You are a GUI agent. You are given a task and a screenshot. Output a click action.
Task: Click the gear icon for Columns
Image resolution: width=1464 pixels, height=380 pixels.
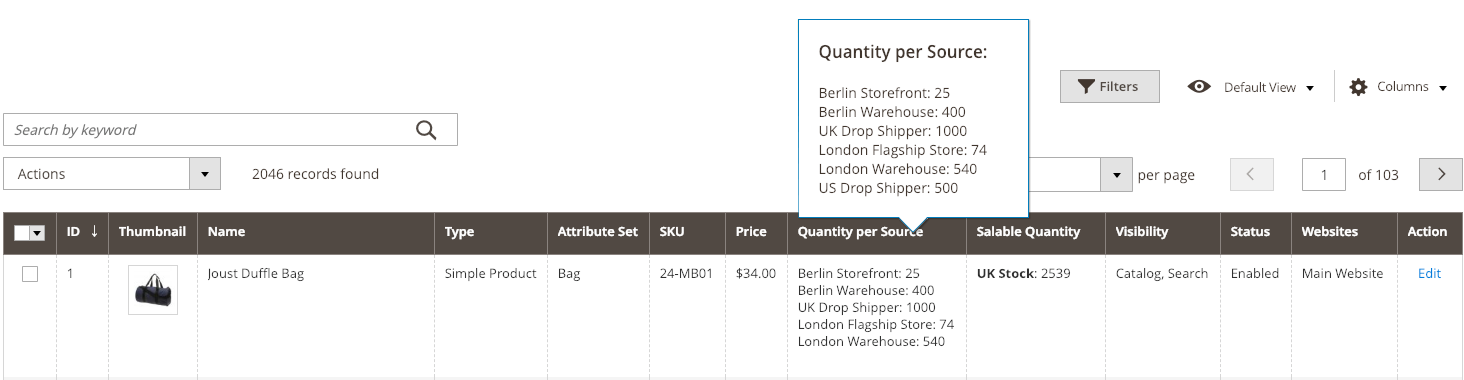(1358, 87)
